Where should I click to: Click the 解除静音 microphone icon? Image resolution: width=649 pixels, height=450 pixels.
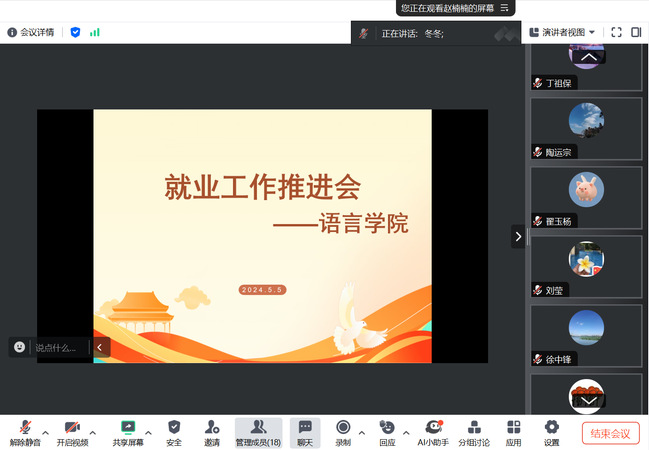pyautogui.click(x=25, y=428)
